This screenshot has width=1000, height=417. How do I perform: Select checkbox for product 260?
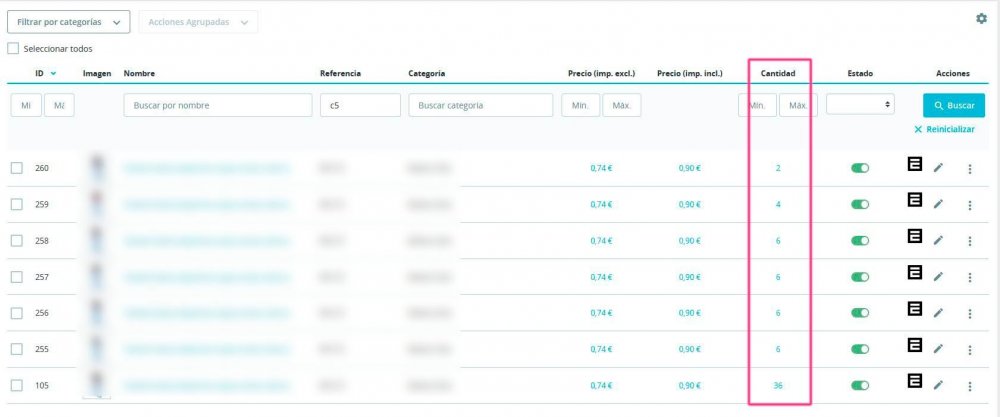pos(17,168)
